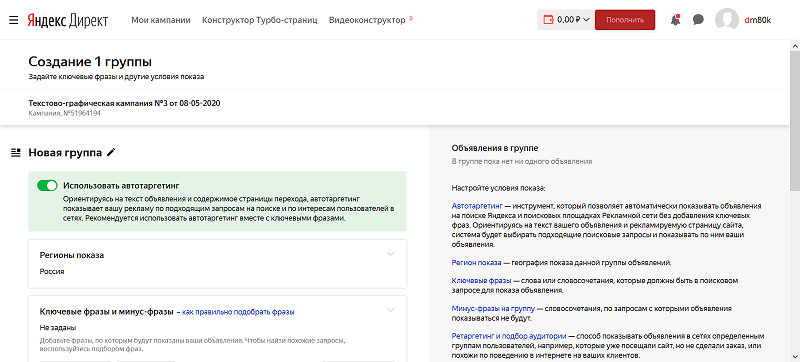The image size is (800, 362).
Task: Click the Новая группа title
Action: click(65, 152)
